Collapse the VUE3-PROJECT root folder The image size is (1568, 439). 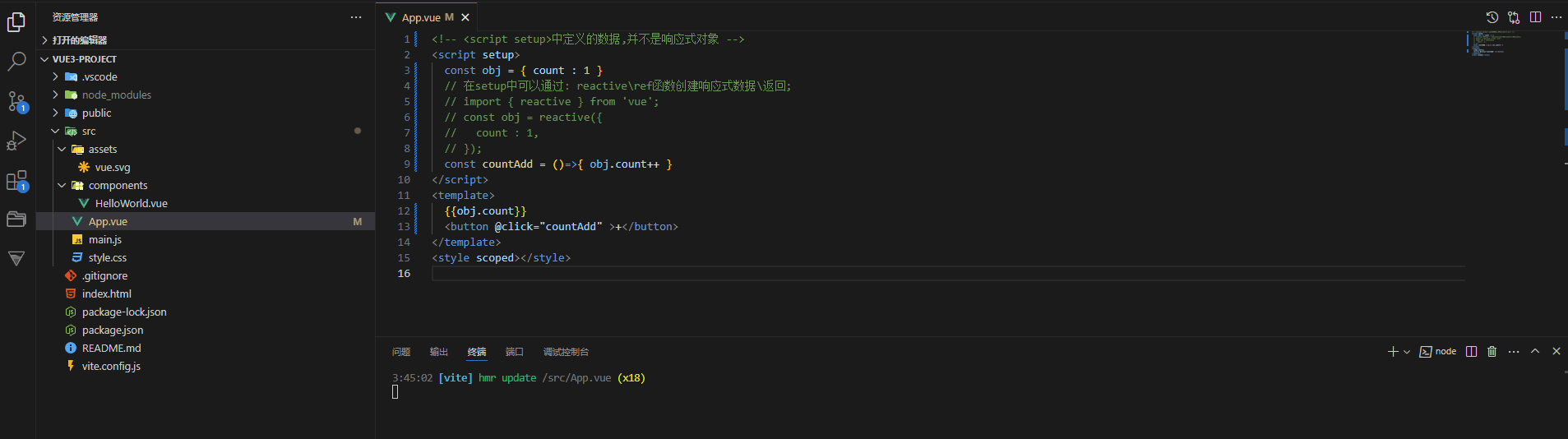click(206, 59)
